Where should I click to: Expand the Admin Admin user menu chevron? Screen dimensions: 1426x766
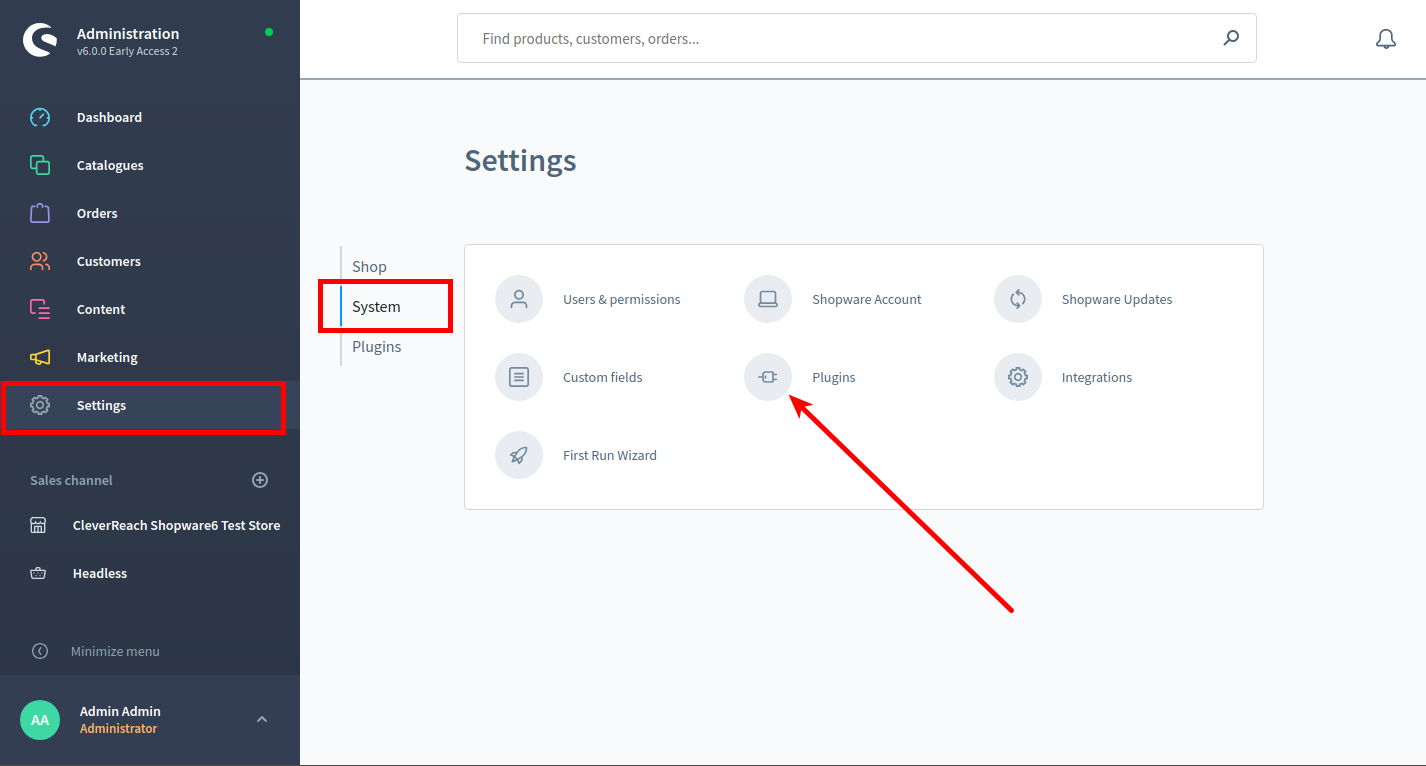pyautogui.click(x=262, y=719)
